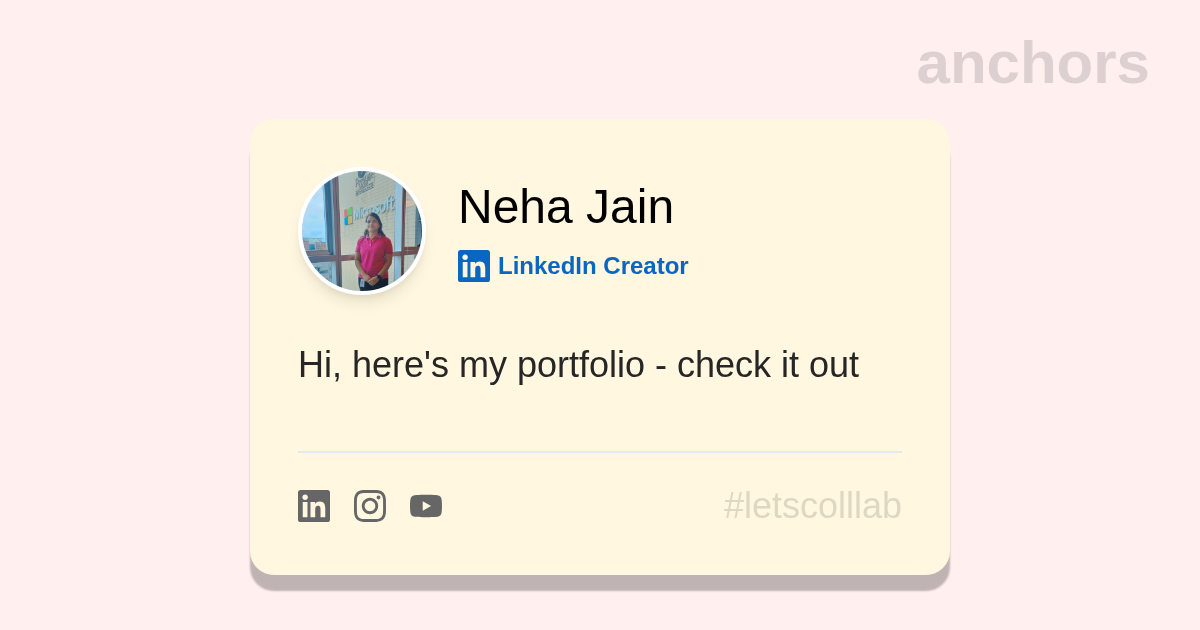
Task: Click Neha Jain's circular profile photo
Action: (x=362, y=232)
